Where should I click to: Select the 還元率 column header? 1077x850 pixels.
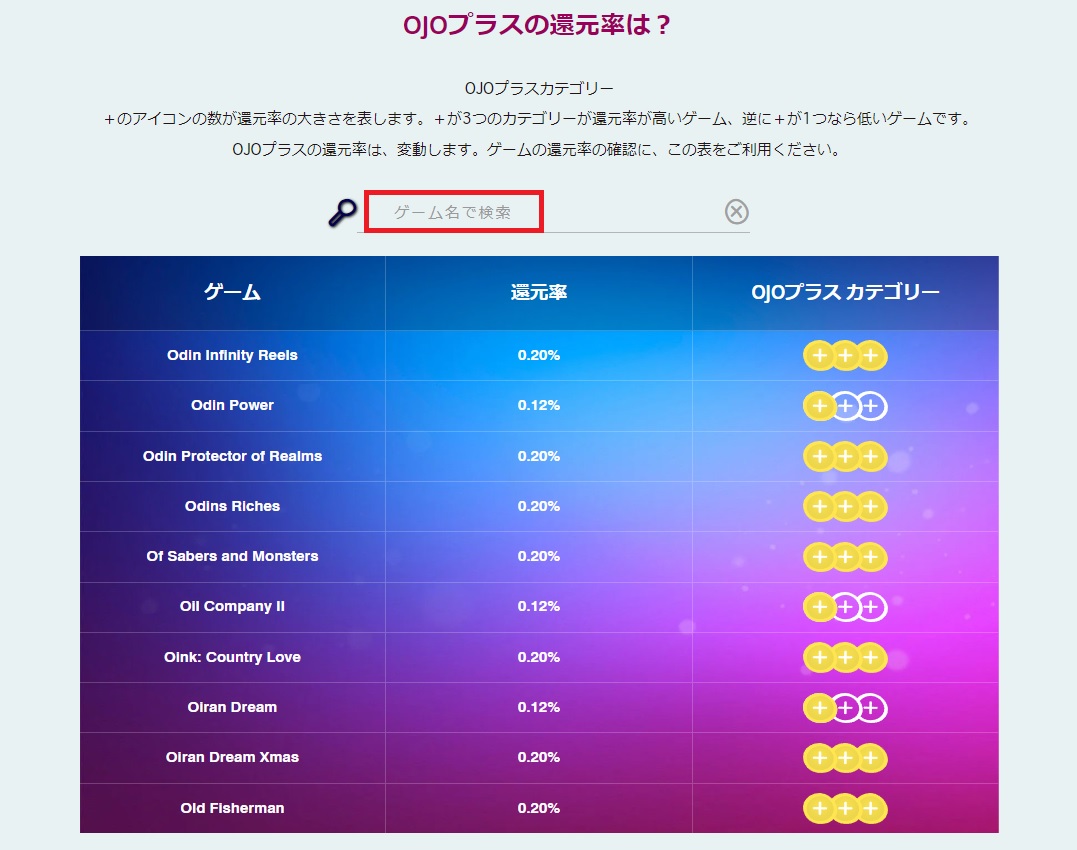(538, 292)
